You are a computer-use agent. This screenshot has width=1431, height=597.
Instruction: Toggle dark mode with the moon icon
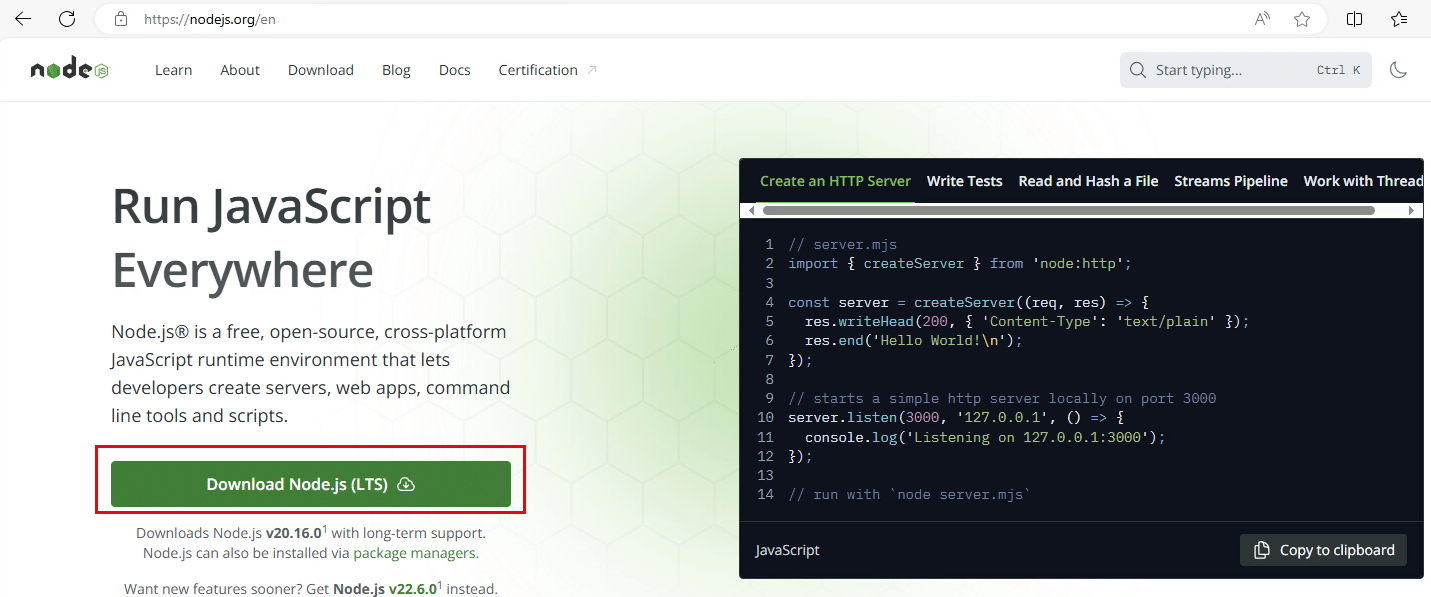pyautogui.click(x=1398, y=69)
